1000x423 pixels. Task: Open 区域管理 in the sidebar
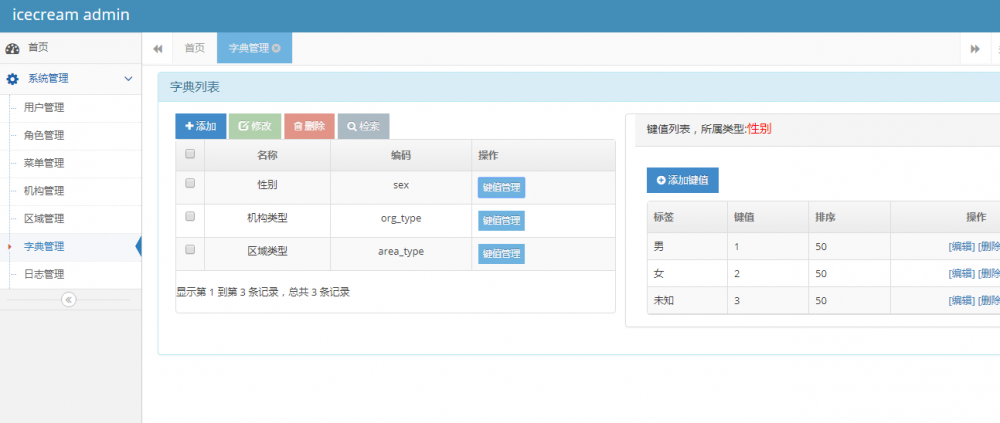click(71, 219)
